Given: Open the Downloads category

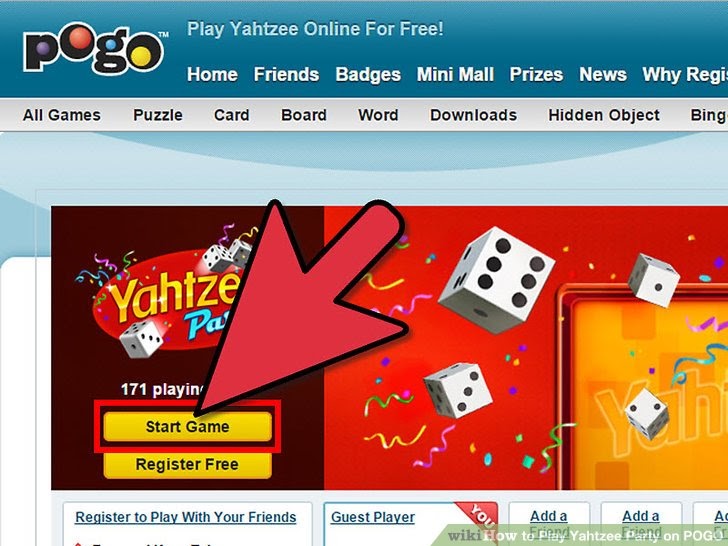Looking at the screenshot, I should 474,115.
